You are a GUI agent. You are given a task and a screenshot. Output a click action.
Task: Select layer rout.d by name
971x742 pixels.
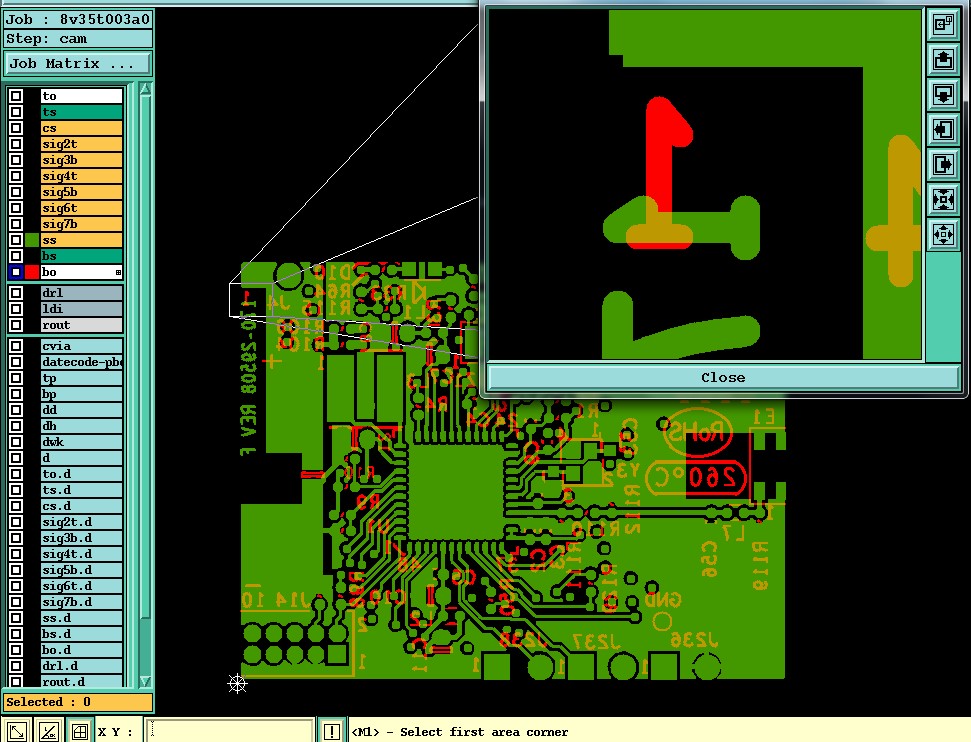click(82, 682)
